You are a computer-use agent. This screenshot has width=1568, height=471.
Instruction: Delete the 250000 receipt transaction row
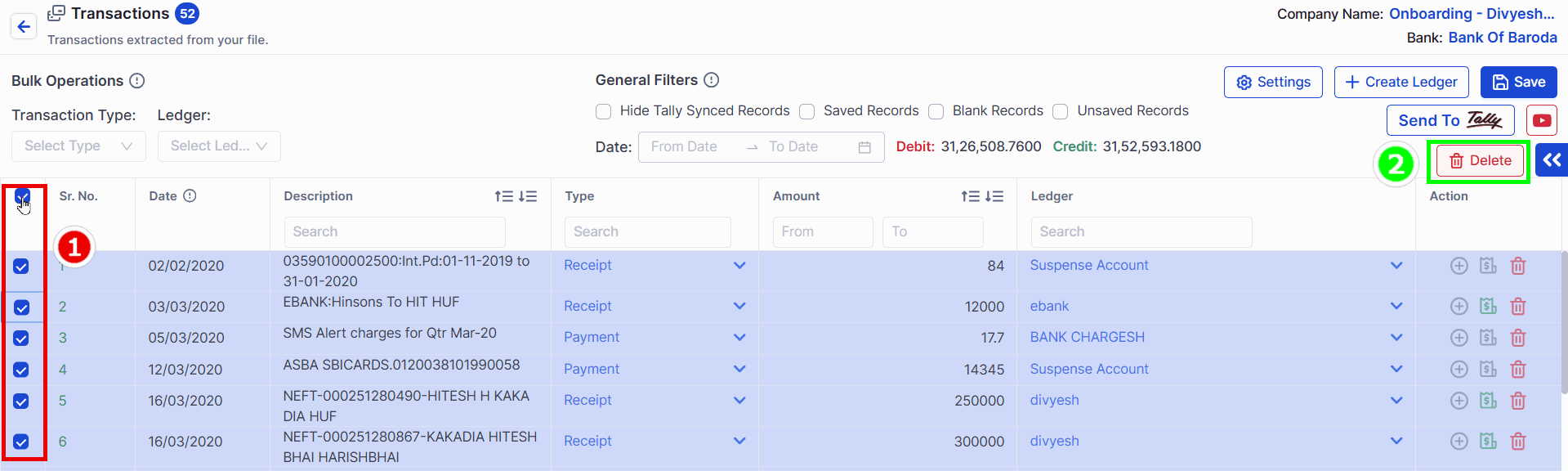(1518, 401)
